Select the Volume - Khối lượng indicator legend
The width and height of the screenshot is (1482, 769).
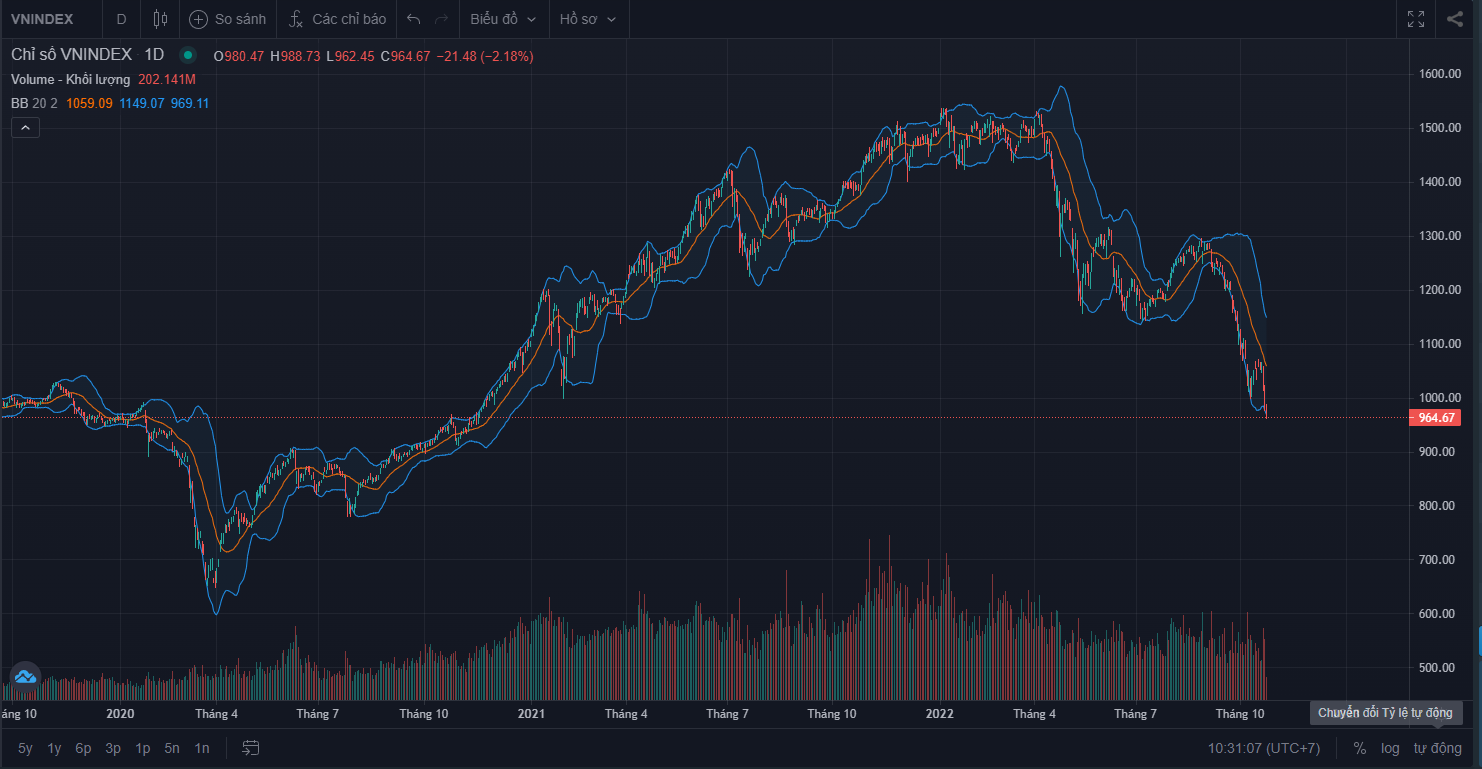71,80
